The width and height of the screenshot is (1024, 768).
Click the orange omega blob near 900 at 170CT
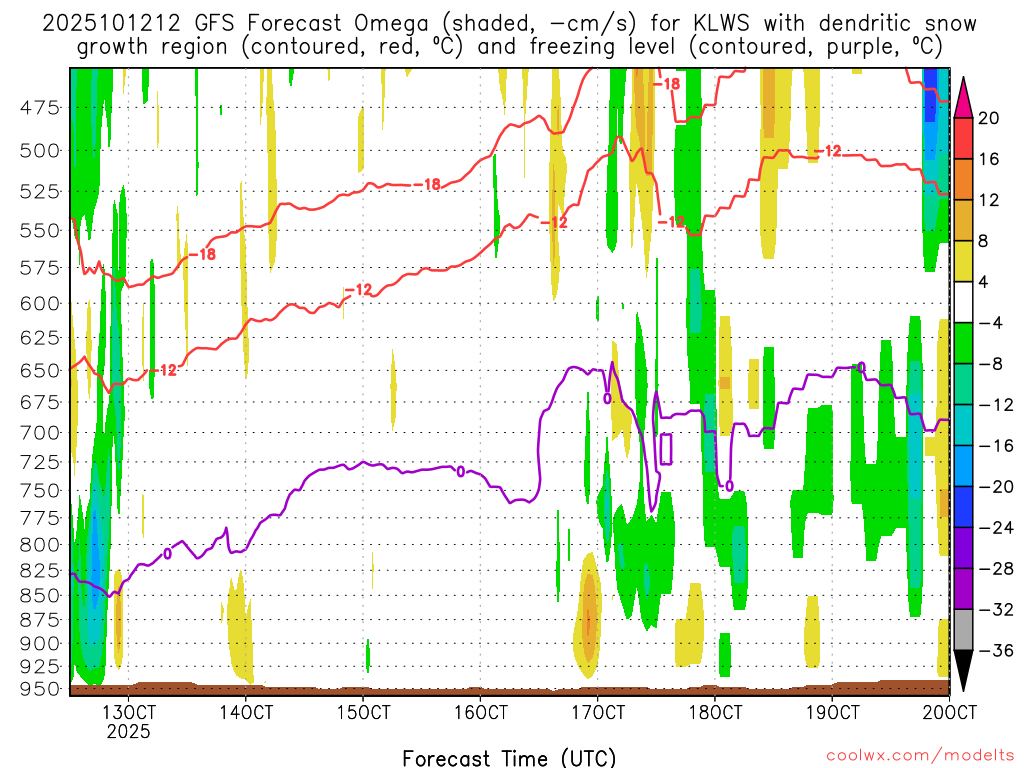[588, 615]
